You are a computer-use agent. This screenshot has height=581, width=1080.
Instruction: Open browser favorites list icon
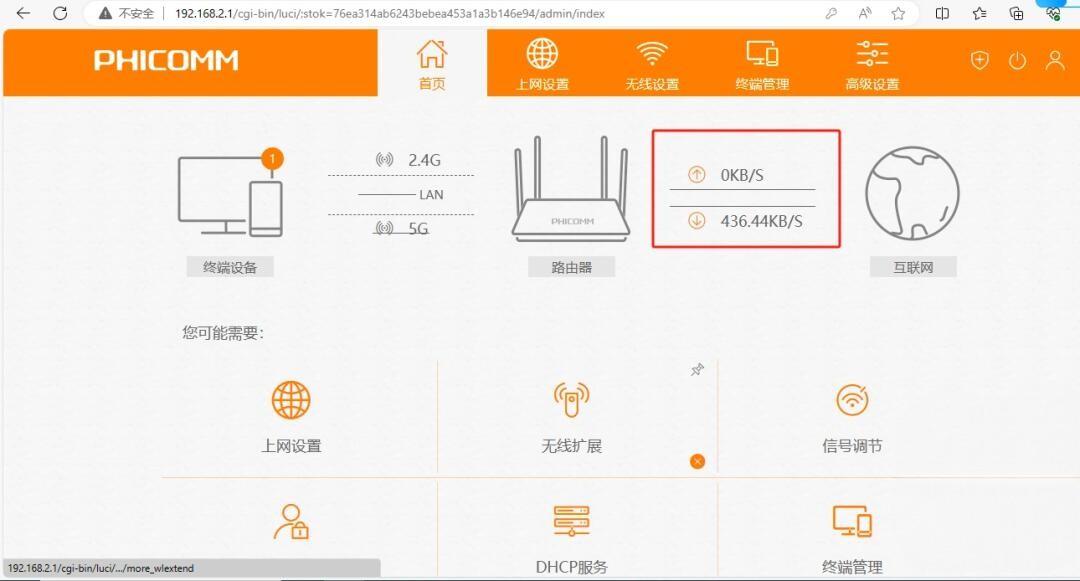[979, 13]
